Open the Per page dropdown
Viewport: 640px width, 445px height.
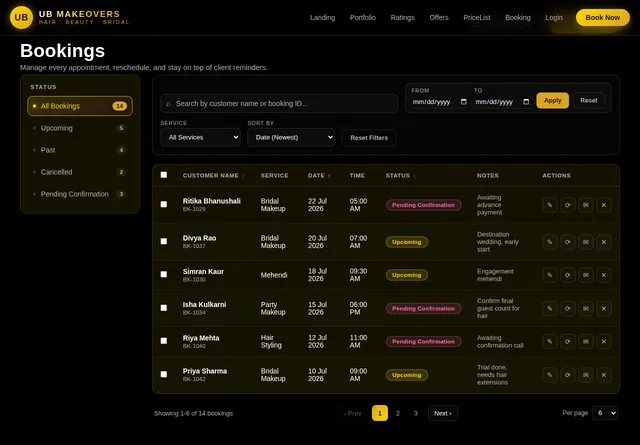click(x=605, y=413)
